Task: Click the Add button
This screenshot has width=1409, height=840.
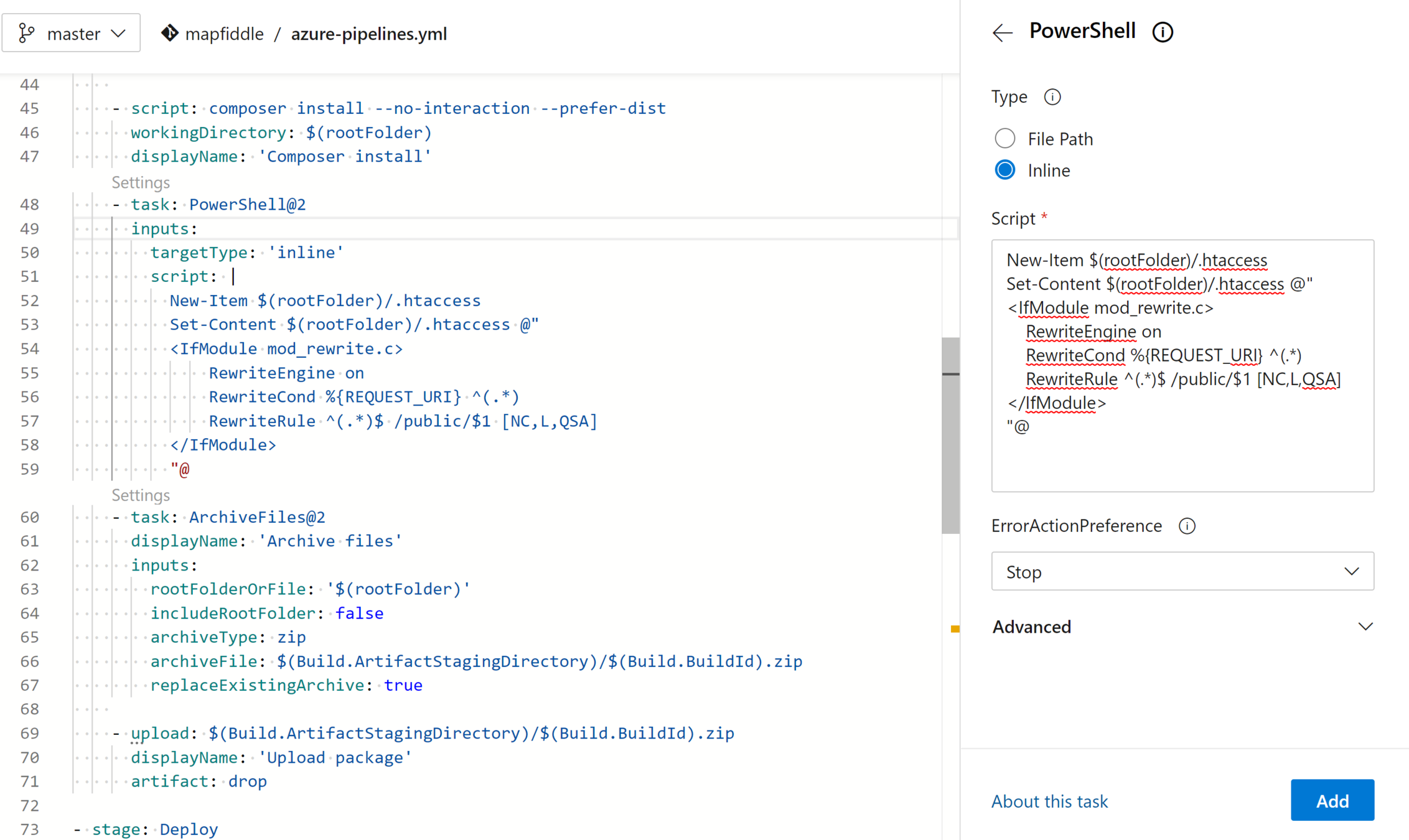Action: (1332, 800)
